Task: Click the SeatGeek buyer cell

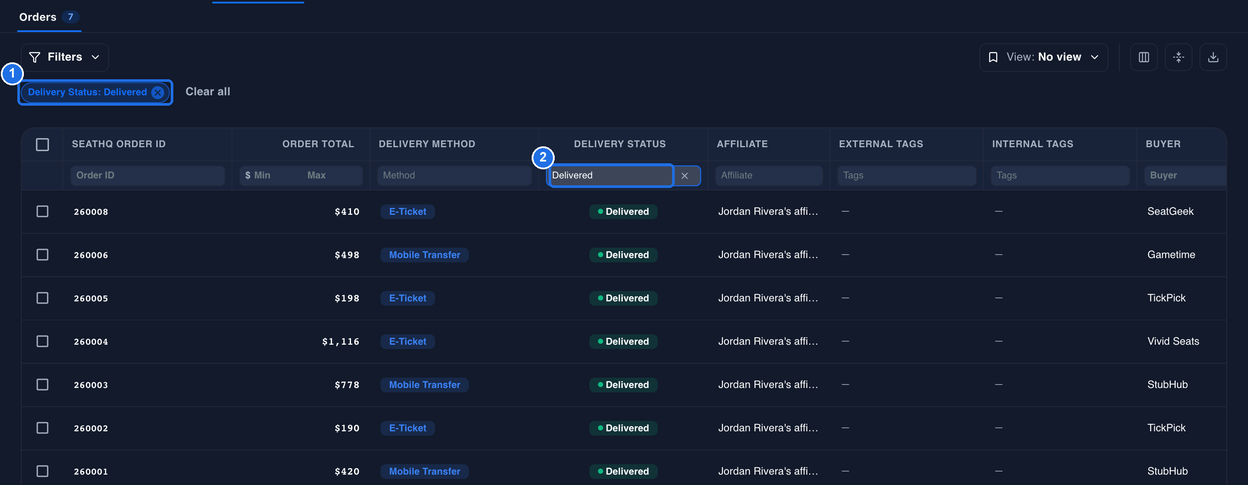Action: pyautogui.click(x=1171, y=212)
